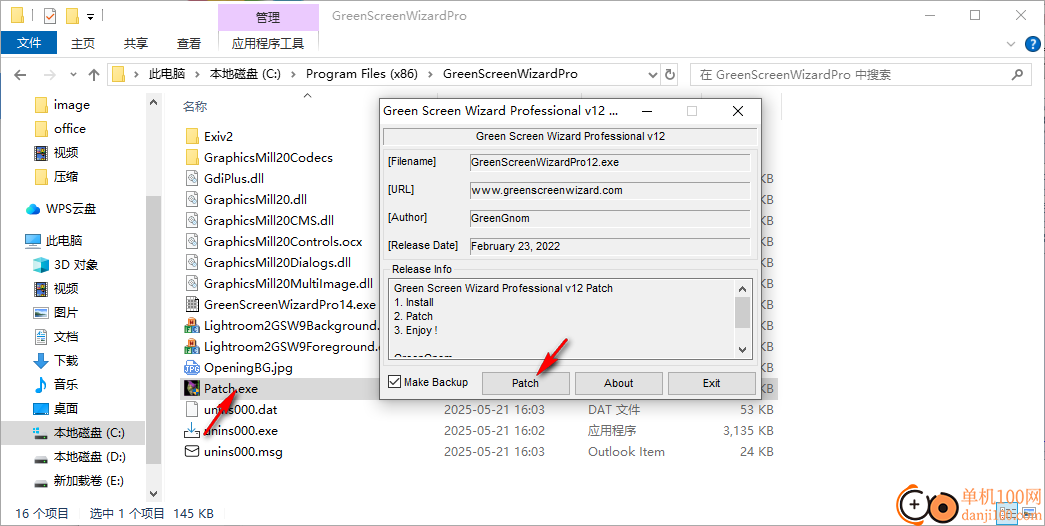
Task: Open the 文件 menu tab
Action: tap(29, 43)
